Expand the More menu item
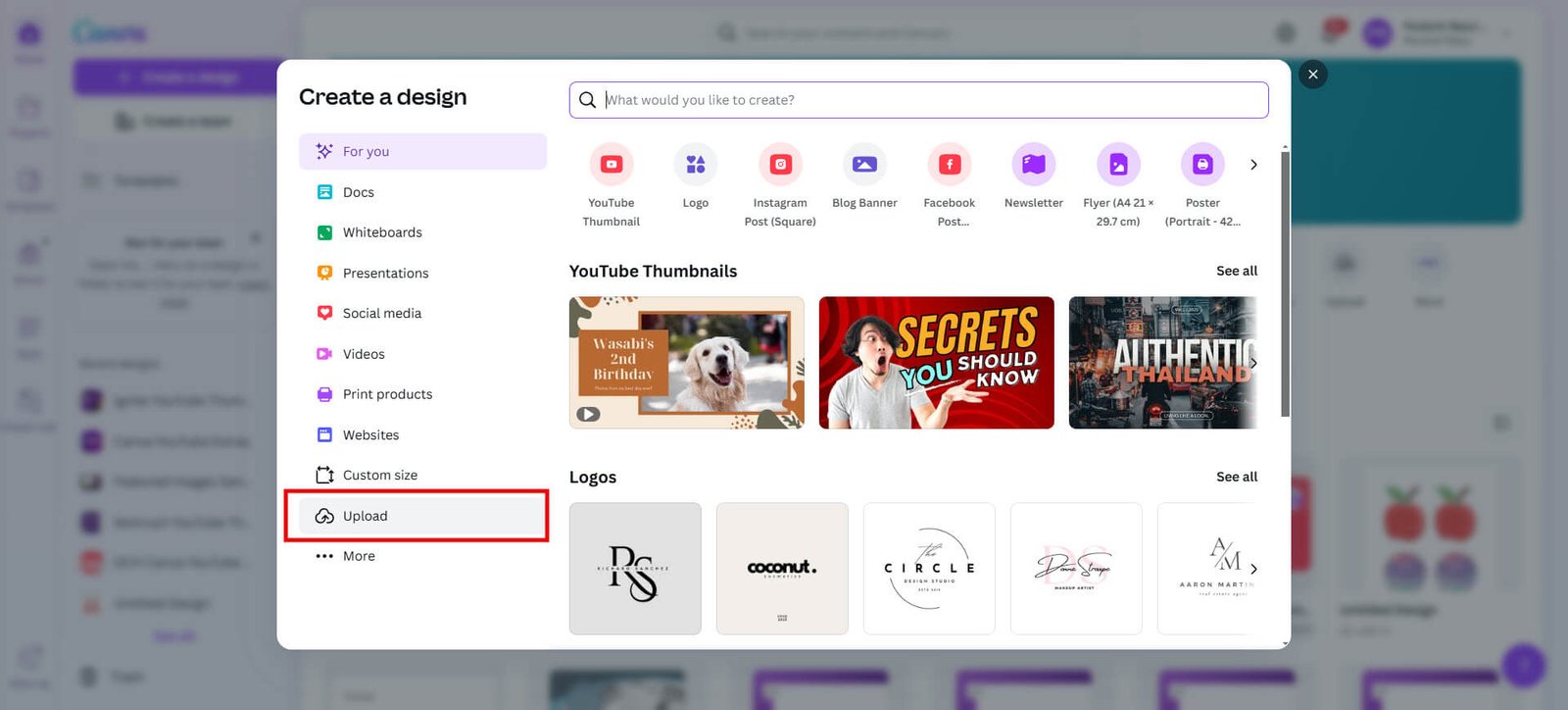This screenshot has height=710, width=1568. pos(358,556)
